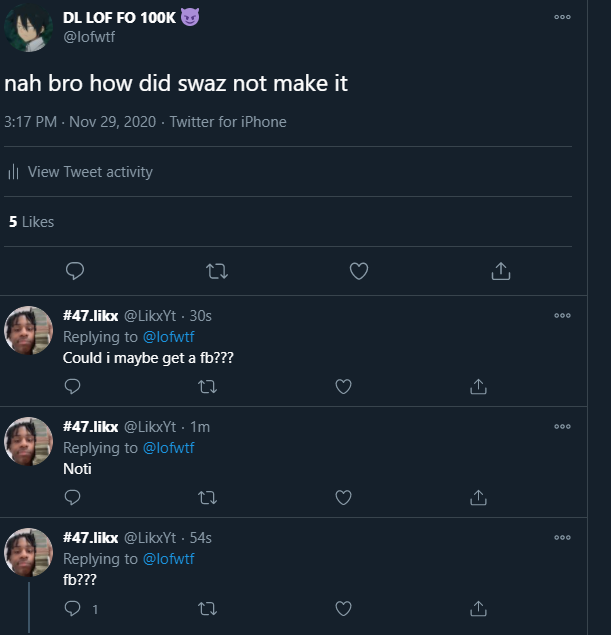Reply to the "fb???" tweet

[x=72, y=608]
